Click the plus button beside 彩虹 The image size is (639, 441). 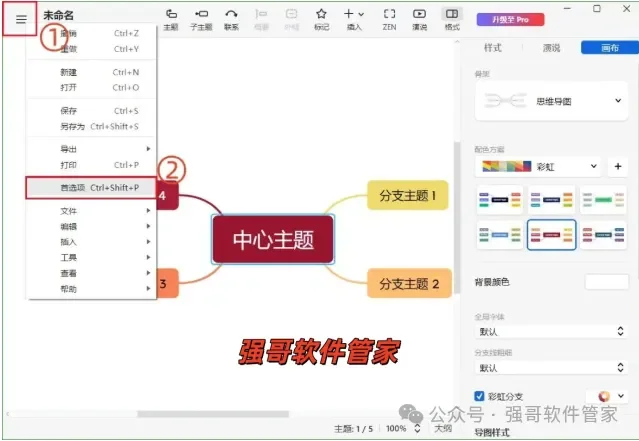[x=618, y=166]
